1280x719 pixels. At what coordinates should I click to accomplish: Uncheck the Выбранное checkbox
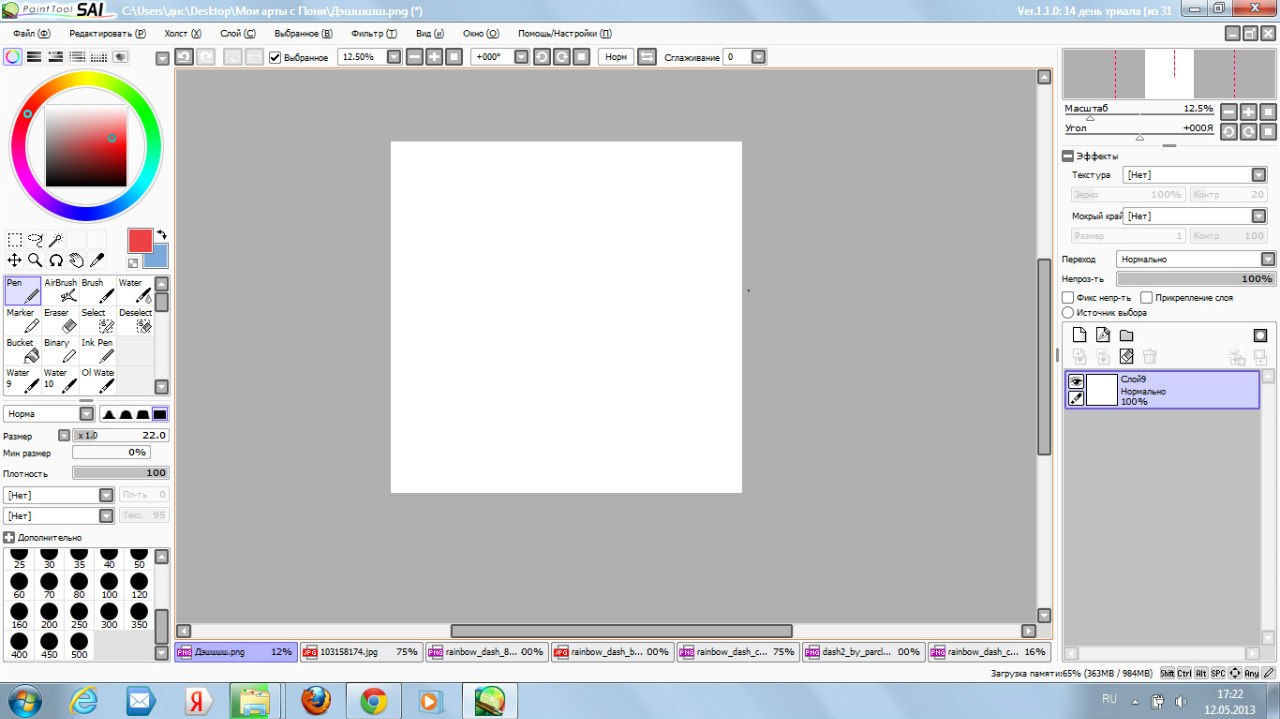tap(276, 58)
